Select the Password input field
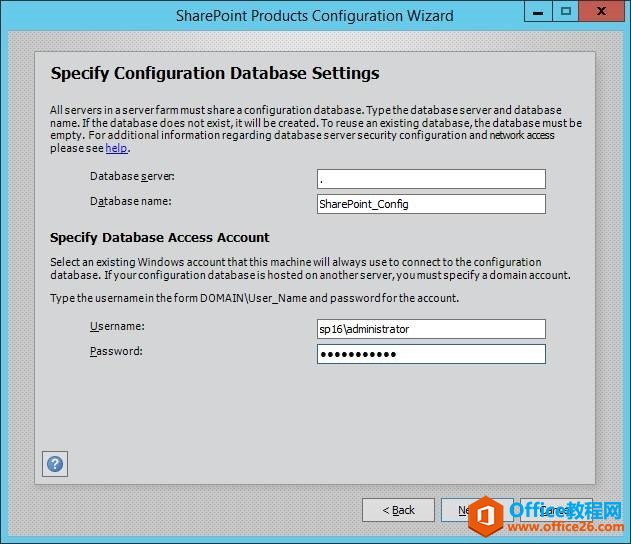 click(430, 354)
